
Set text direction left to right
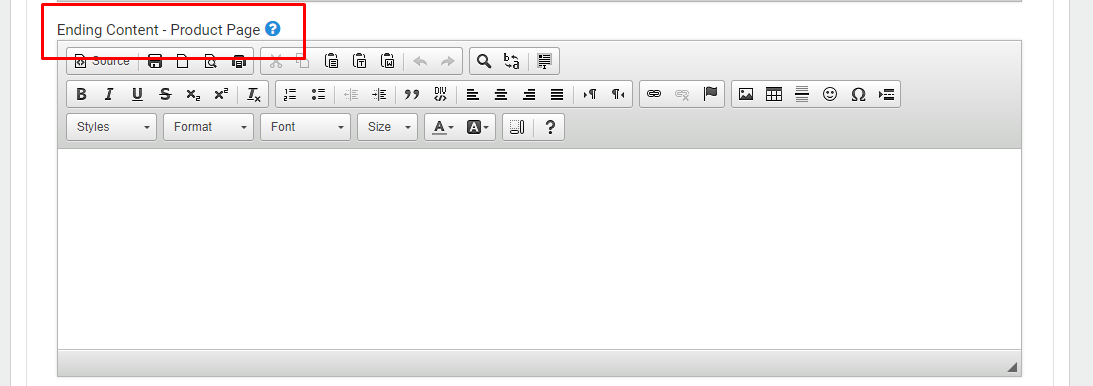click(590, 94)
